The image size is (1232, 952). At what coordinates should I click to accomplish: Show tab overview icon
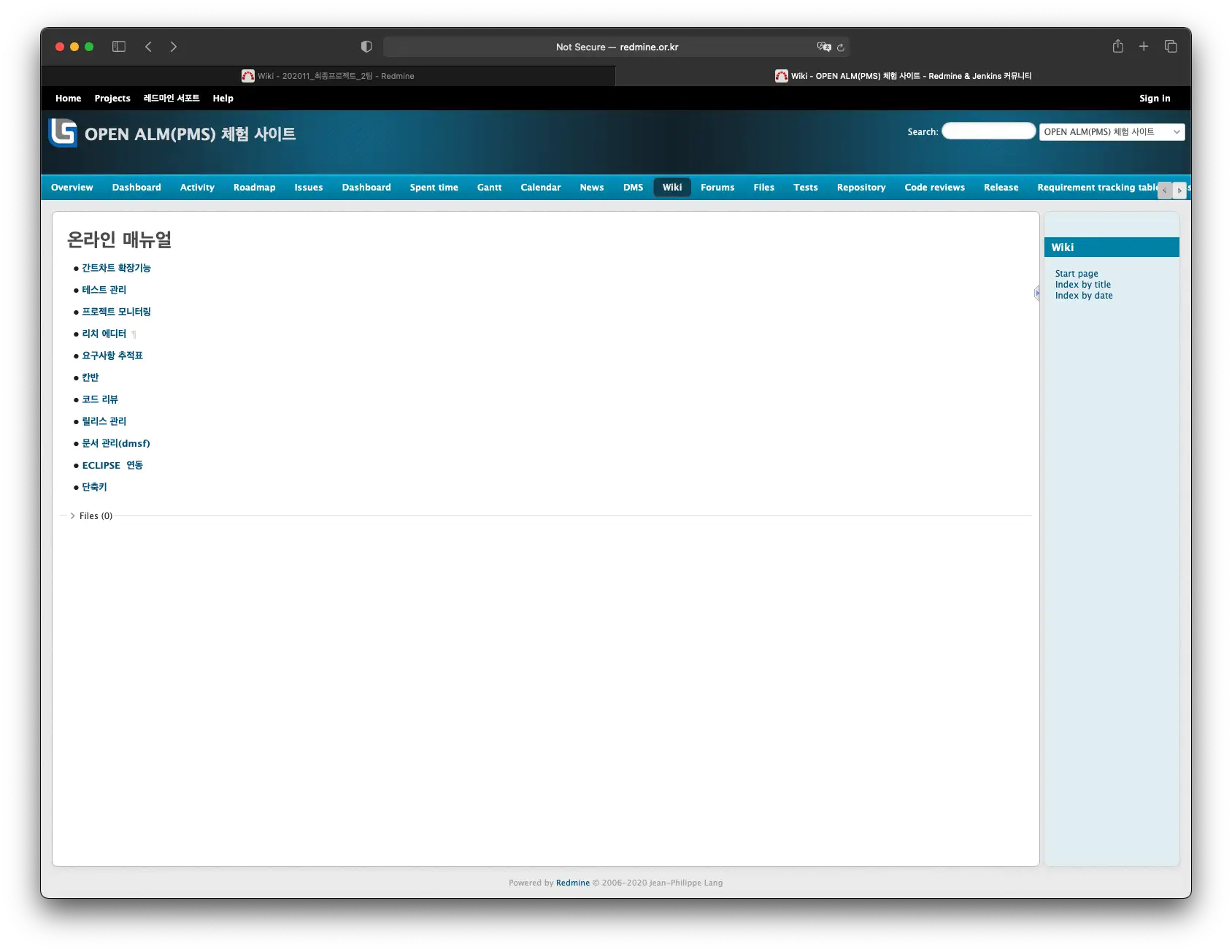tap(1171, 46)
